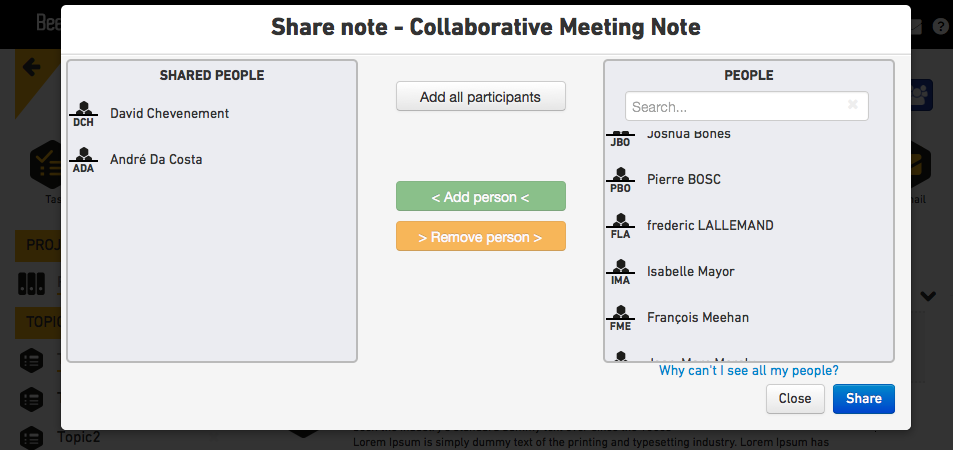
Task: Click the back arrow behind the dialog
Action: pyautogui.click(x=32, y=66)
